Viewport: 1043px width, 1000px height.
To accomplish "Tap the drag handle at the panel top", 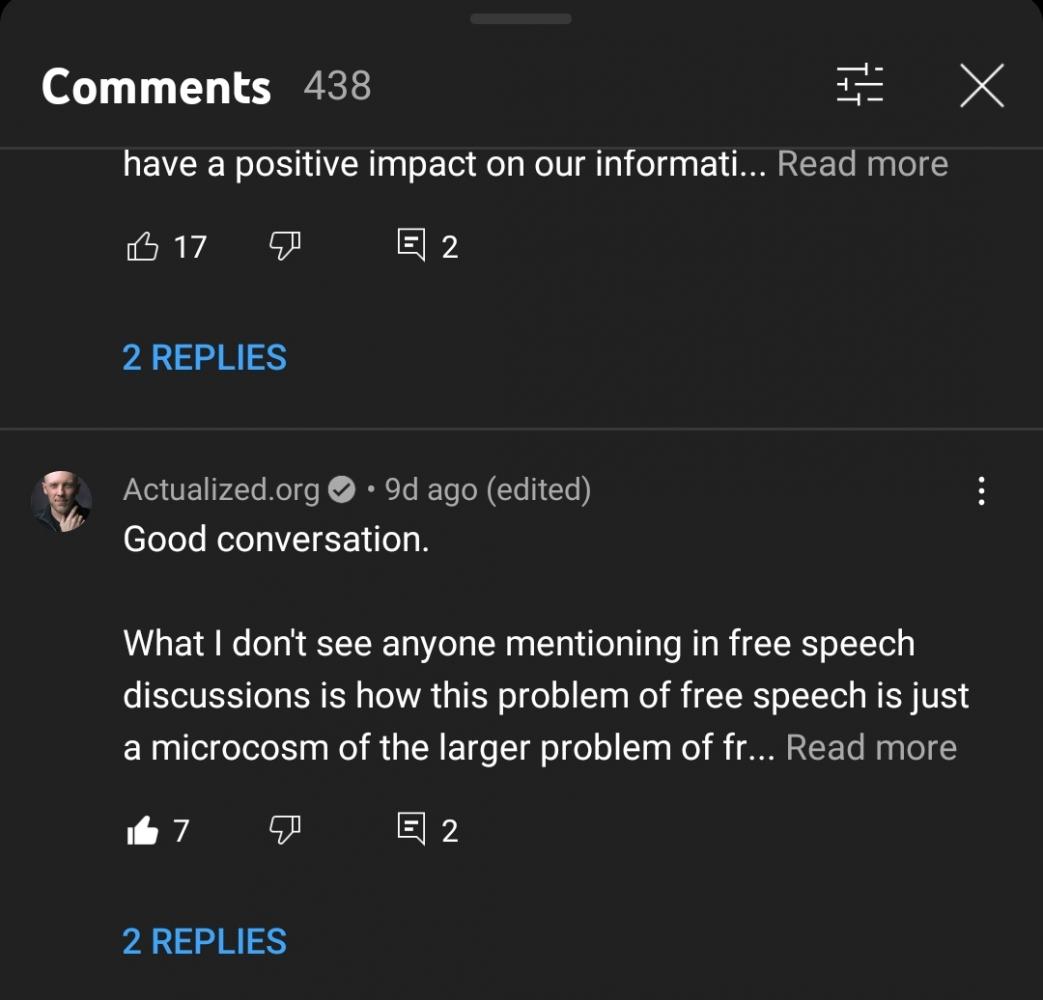I will tap(520, 19).
